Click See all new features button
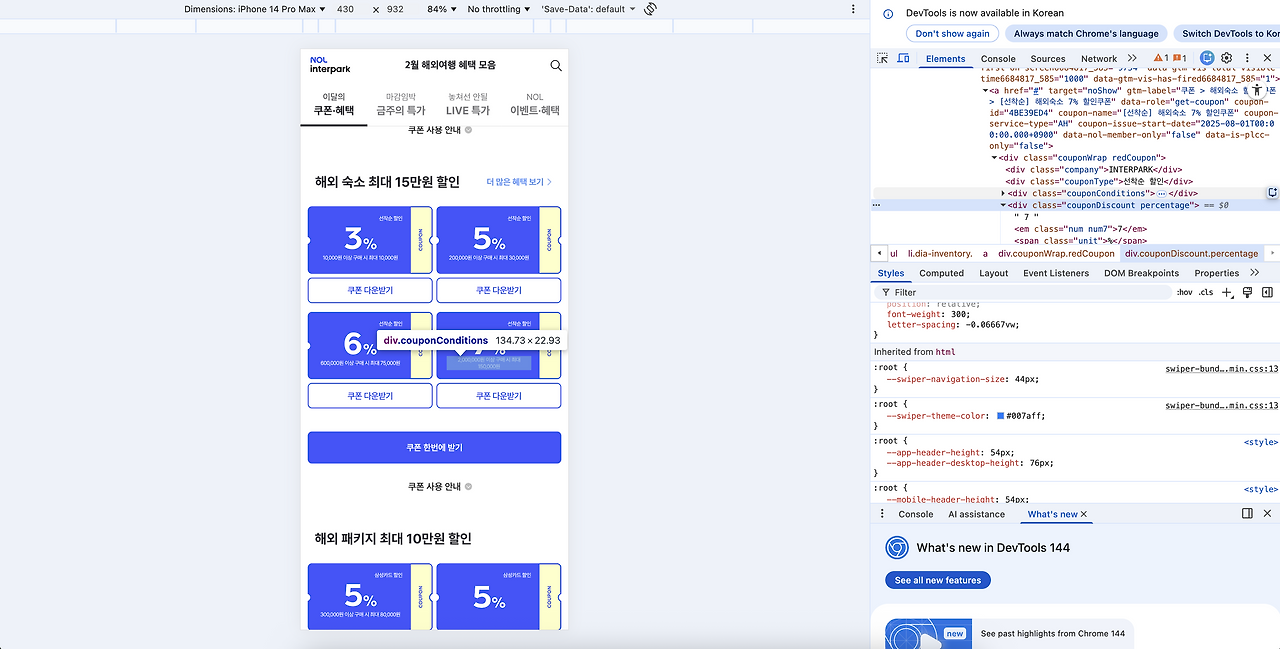Image resolution: width=1280 pixels, height=649 pixels. tap(937, 579)
